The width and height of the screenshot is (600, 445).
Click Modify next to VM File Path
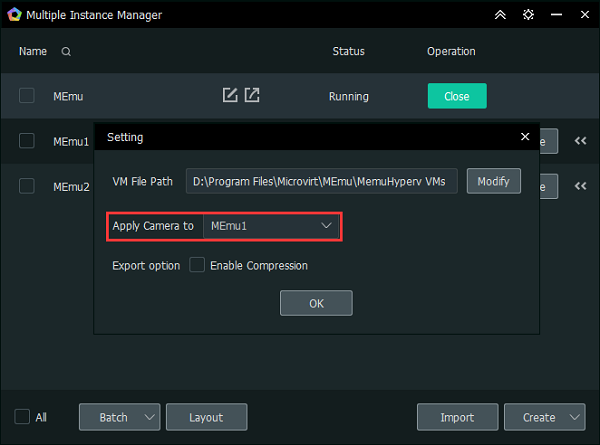pos(493,181)
